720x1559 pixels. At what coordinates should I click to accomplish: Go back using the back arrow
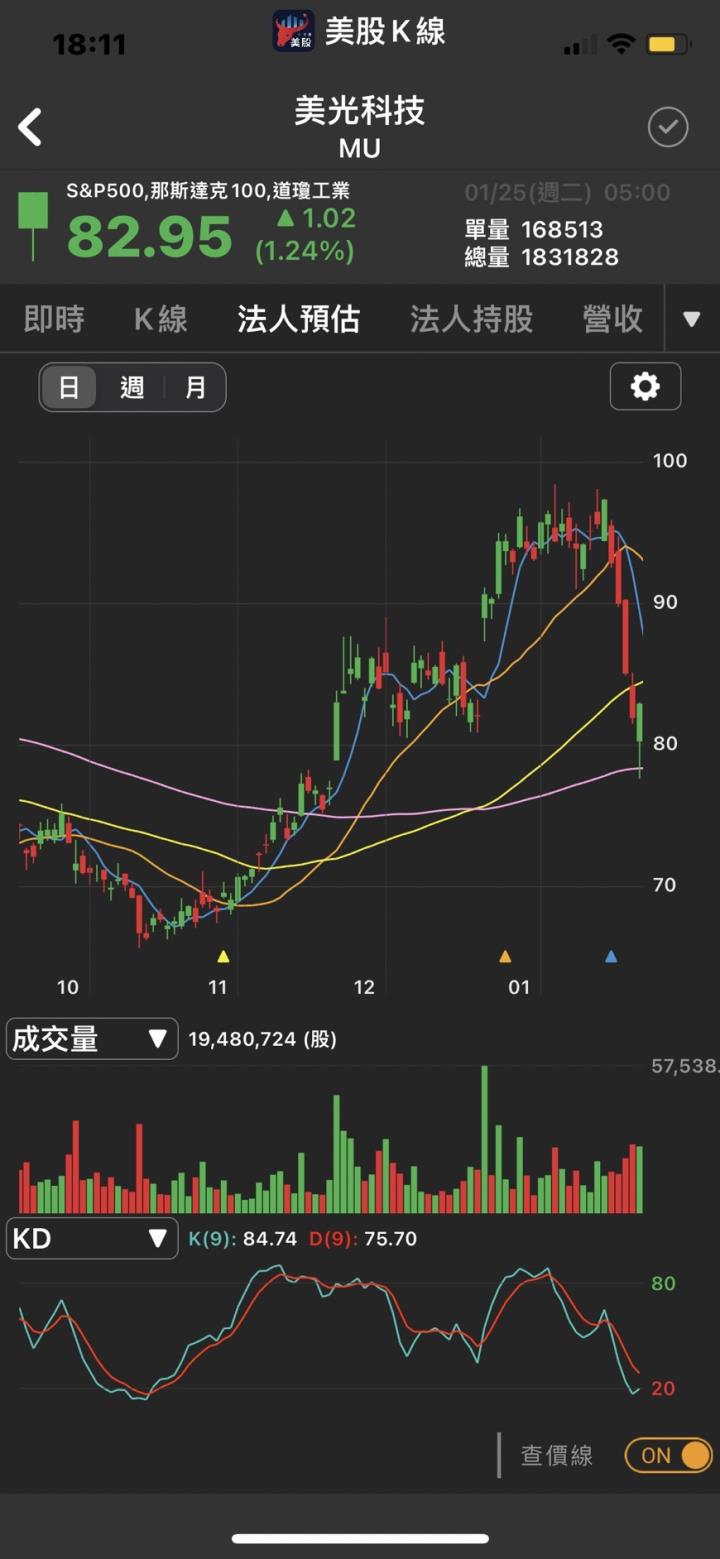click(30, 128)
